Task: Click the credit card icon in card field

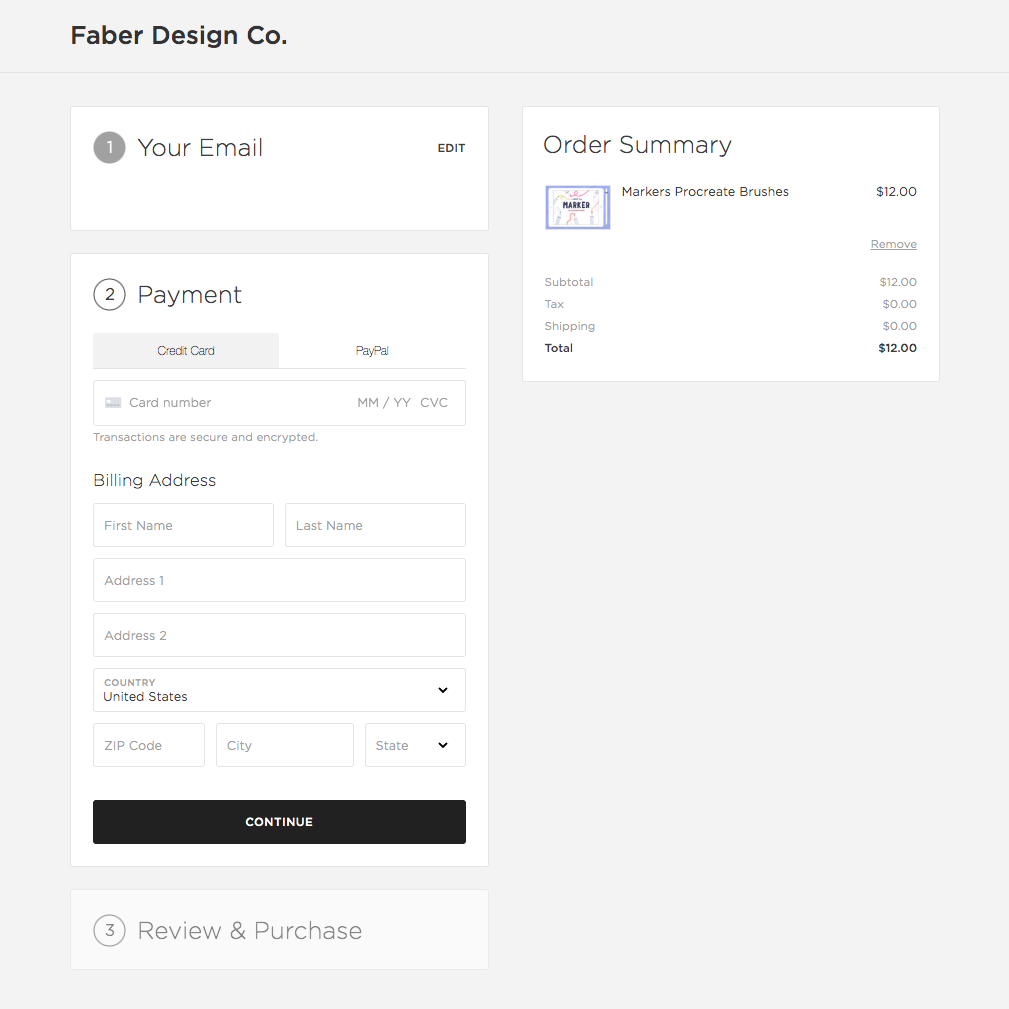Action: (113, 403)
